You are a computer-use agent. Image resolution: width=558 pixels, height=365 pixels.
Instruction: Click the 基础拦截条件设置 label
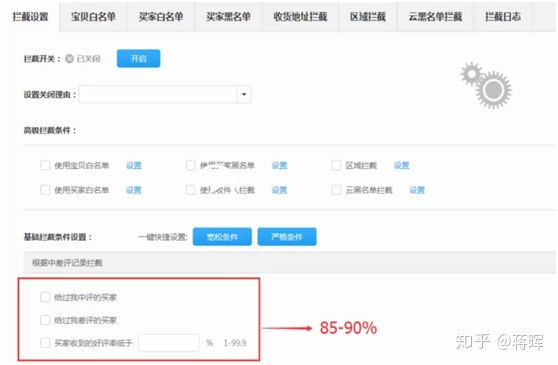pyautogui.click(x=58, y=237)
